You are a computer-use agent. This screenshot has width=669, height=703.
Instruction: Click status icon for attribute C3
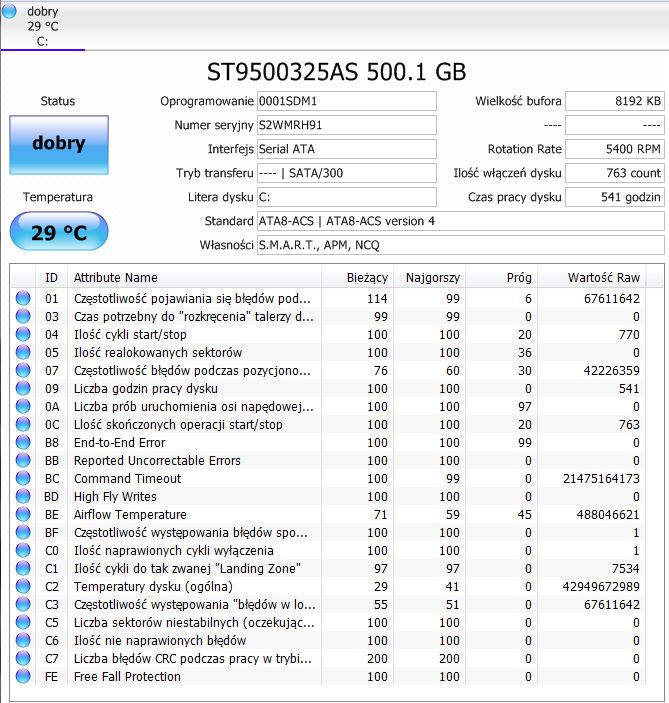click(23, 604)
